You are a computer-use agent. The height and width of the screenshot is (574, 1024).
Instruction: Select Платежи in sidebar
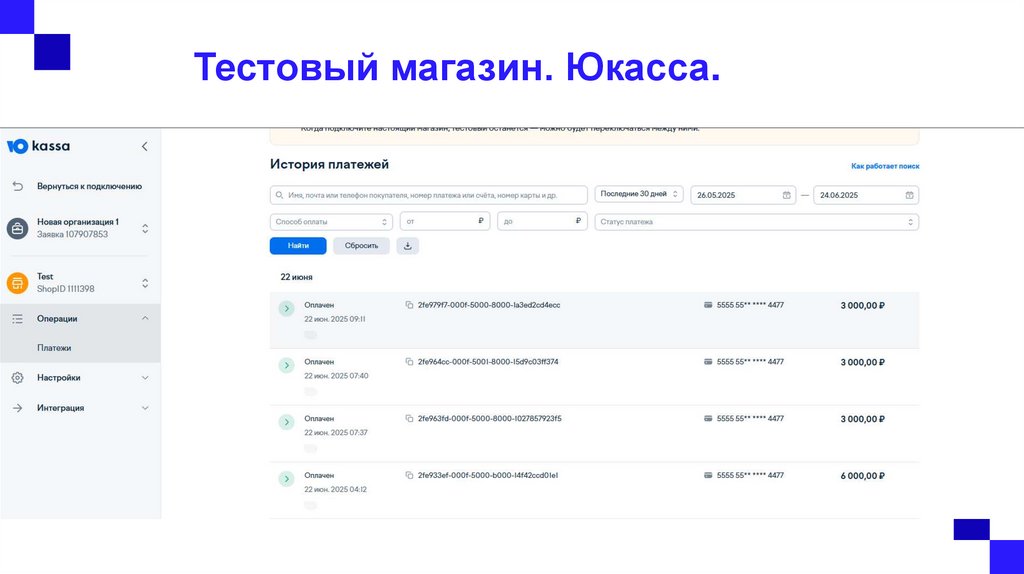(x=54, y=348)
